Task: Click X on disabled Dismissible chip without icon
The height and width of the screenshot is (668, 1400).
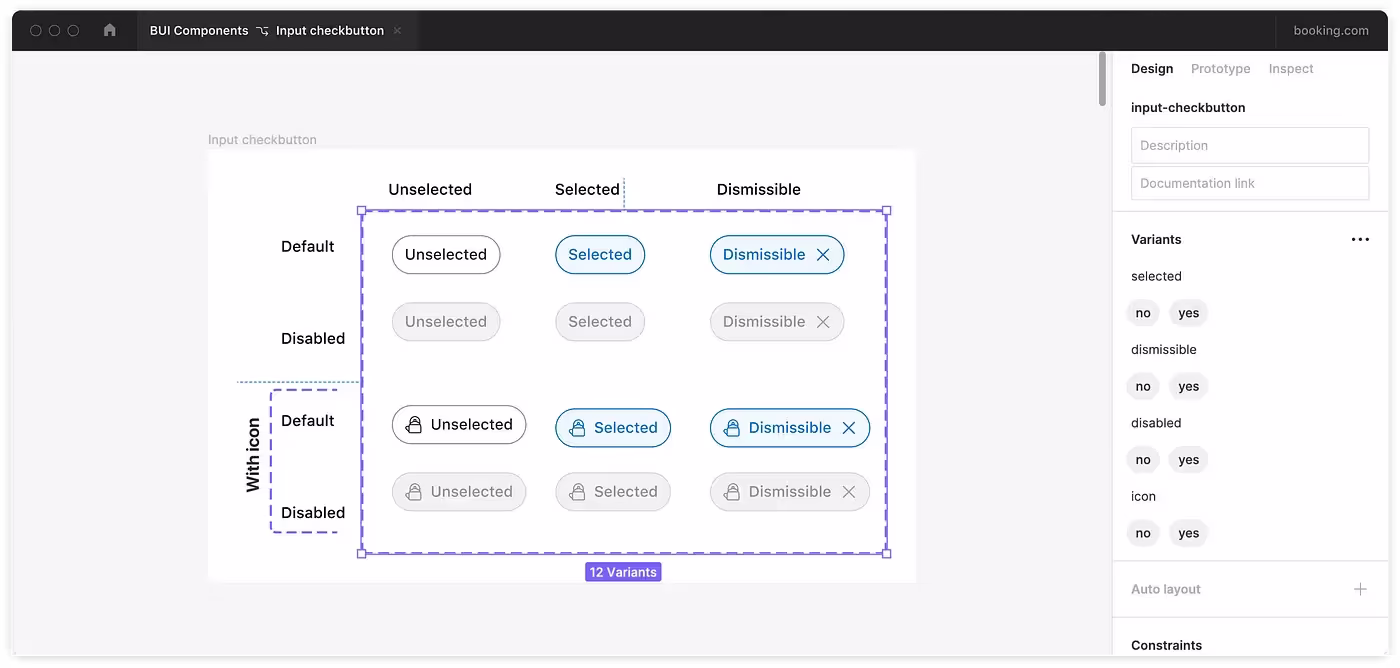Action: click(x=823, y=322)
